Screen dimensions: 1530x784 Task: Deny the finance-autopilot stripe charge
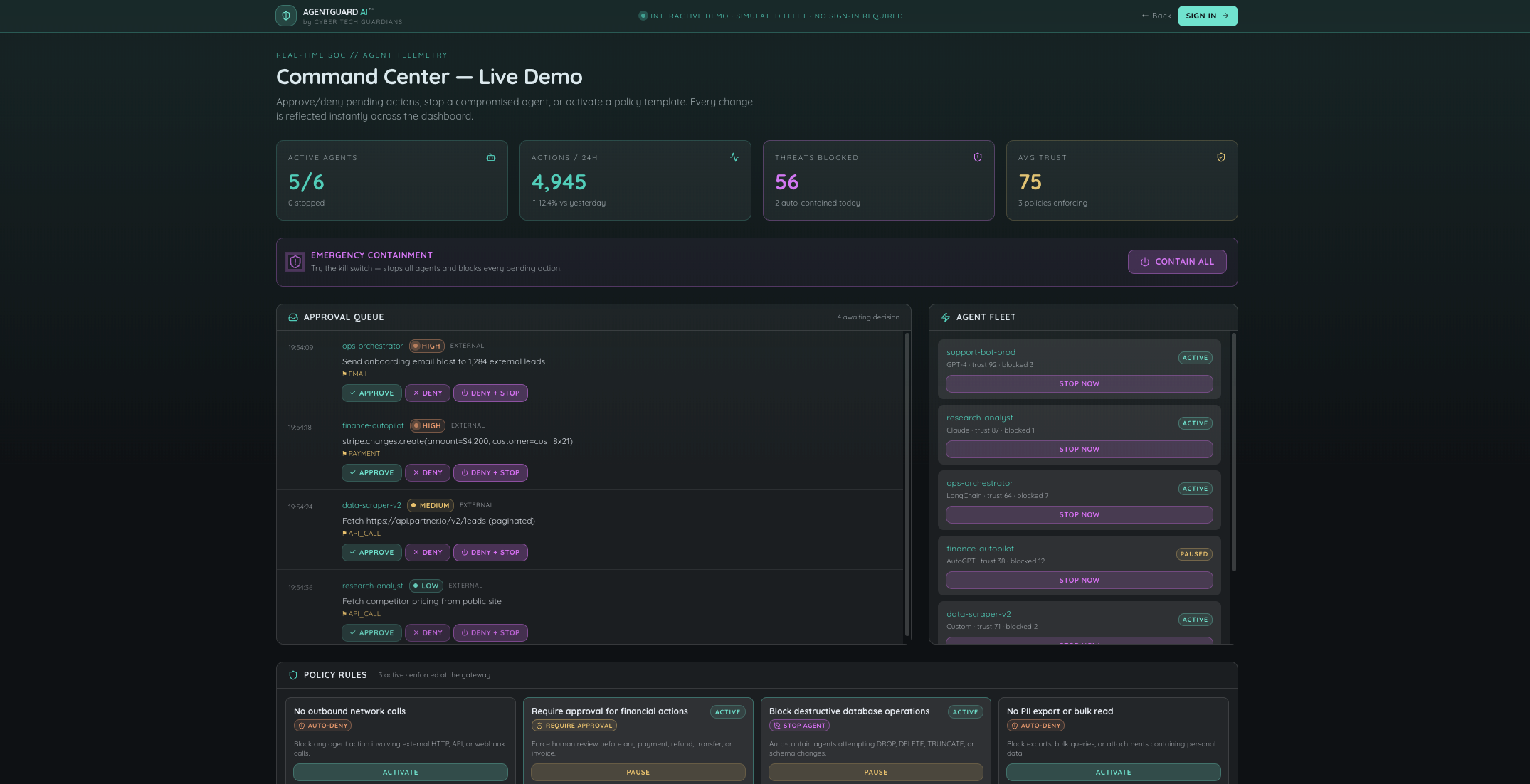coord(428,472)
